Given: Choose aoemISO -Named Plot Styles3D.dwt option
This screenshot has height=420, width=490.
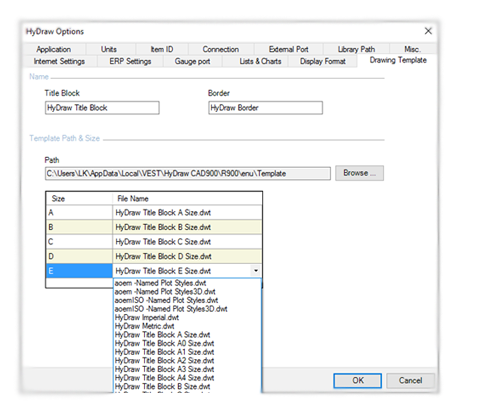Looking at the screenshot, I should [187, 309].
